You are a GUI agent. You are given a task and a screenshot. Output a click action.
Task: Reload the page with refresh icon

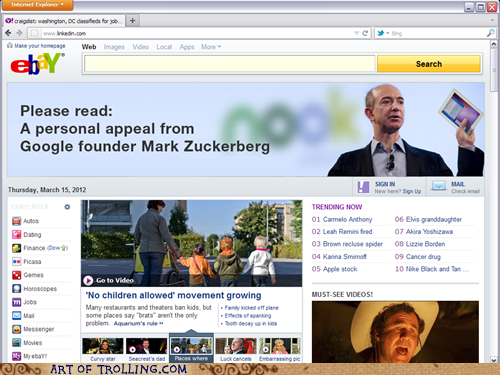(365, 33)
